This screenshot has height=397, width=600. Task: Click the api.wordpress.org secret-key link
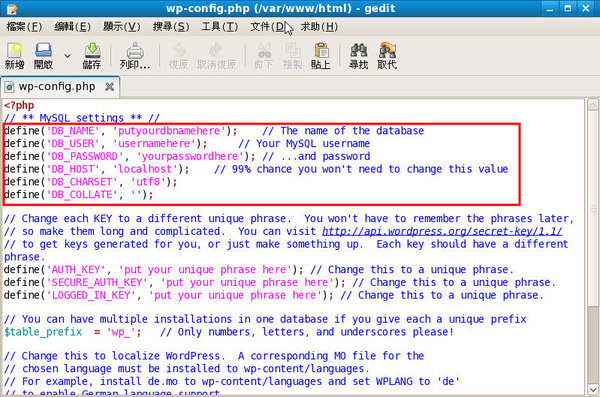point(442,231)
